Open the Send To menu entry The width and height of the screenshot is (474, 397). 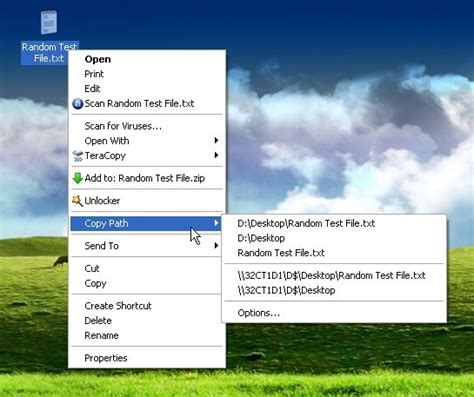pyautogui.click(x=147, y=246)
